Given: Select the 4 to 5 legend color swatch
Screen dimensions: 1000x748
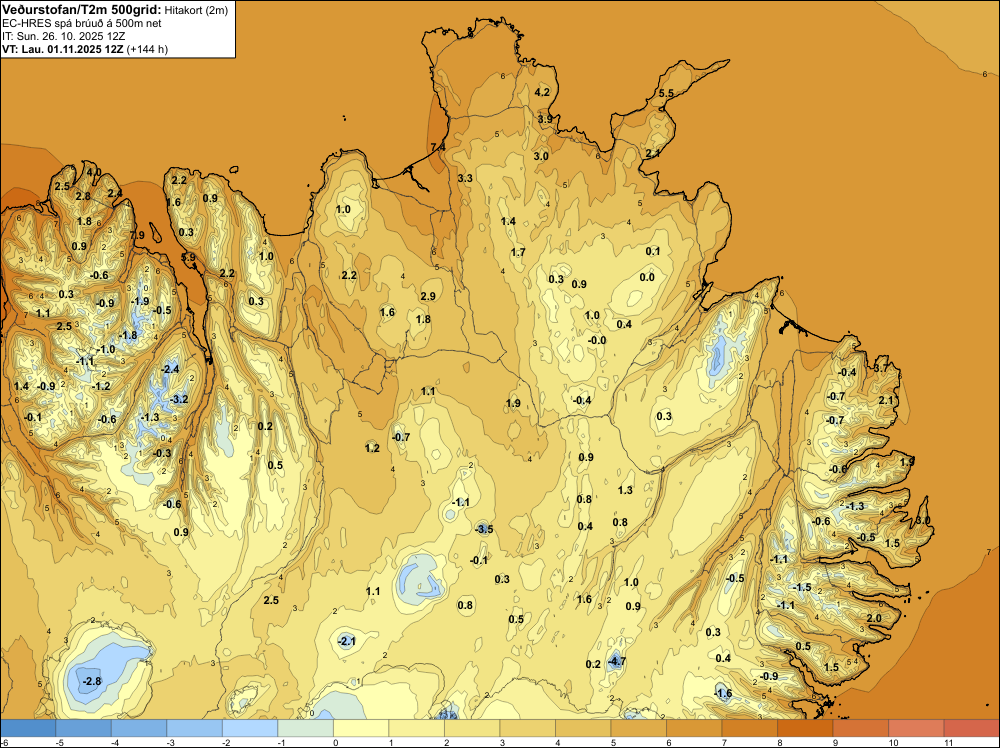Looking at the screenshot, I should 583,728.
